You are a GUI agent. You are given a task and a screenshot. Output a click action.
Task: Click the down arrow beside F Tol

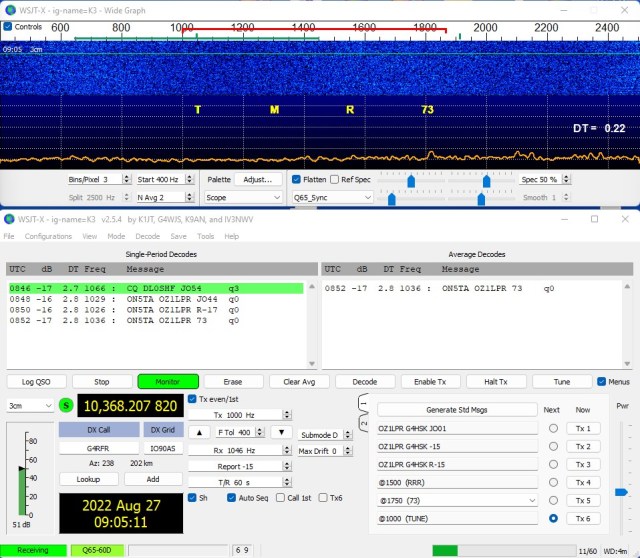[283, 432]
